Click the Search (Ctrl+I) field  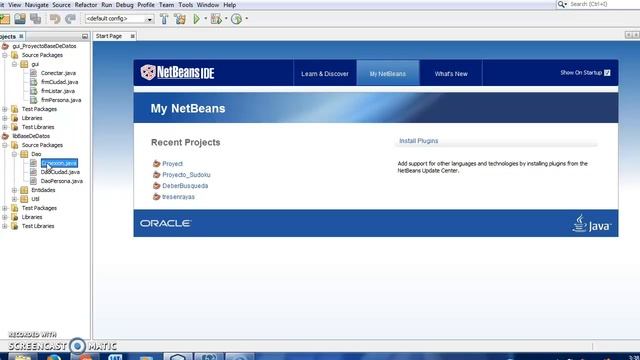[x=604, y=4]
